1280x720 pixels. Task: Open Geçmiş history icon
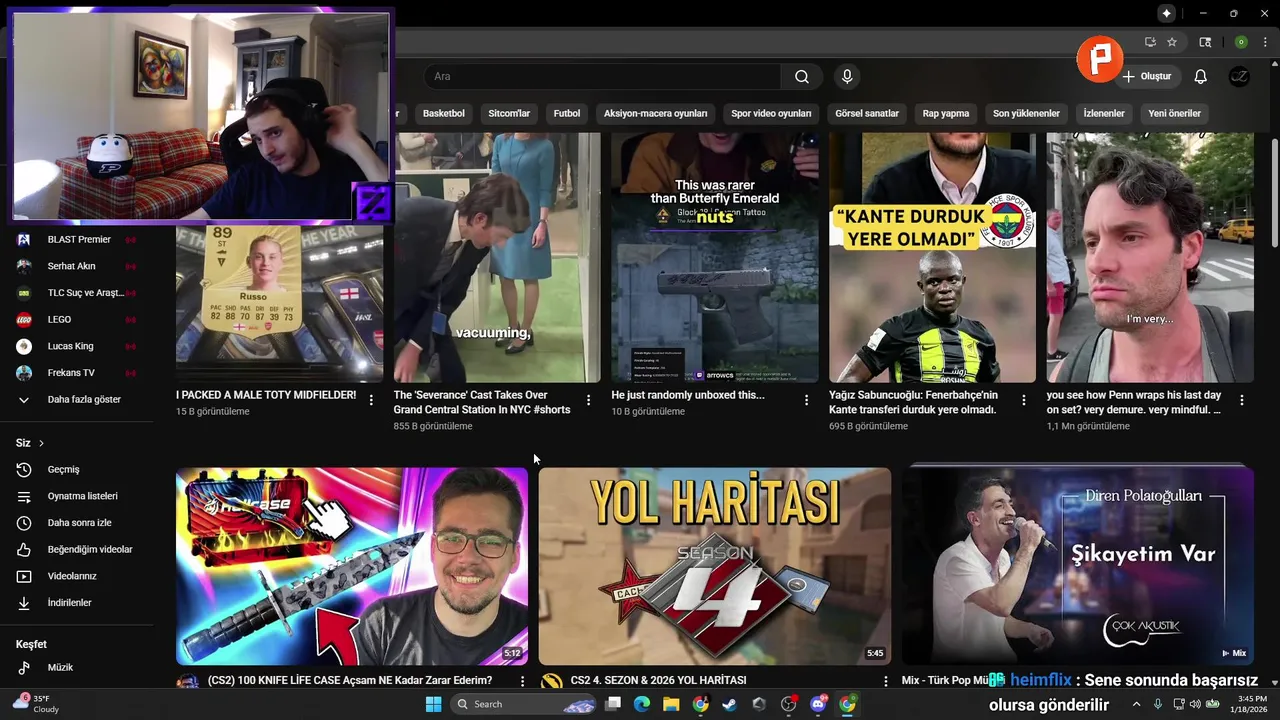24,469
